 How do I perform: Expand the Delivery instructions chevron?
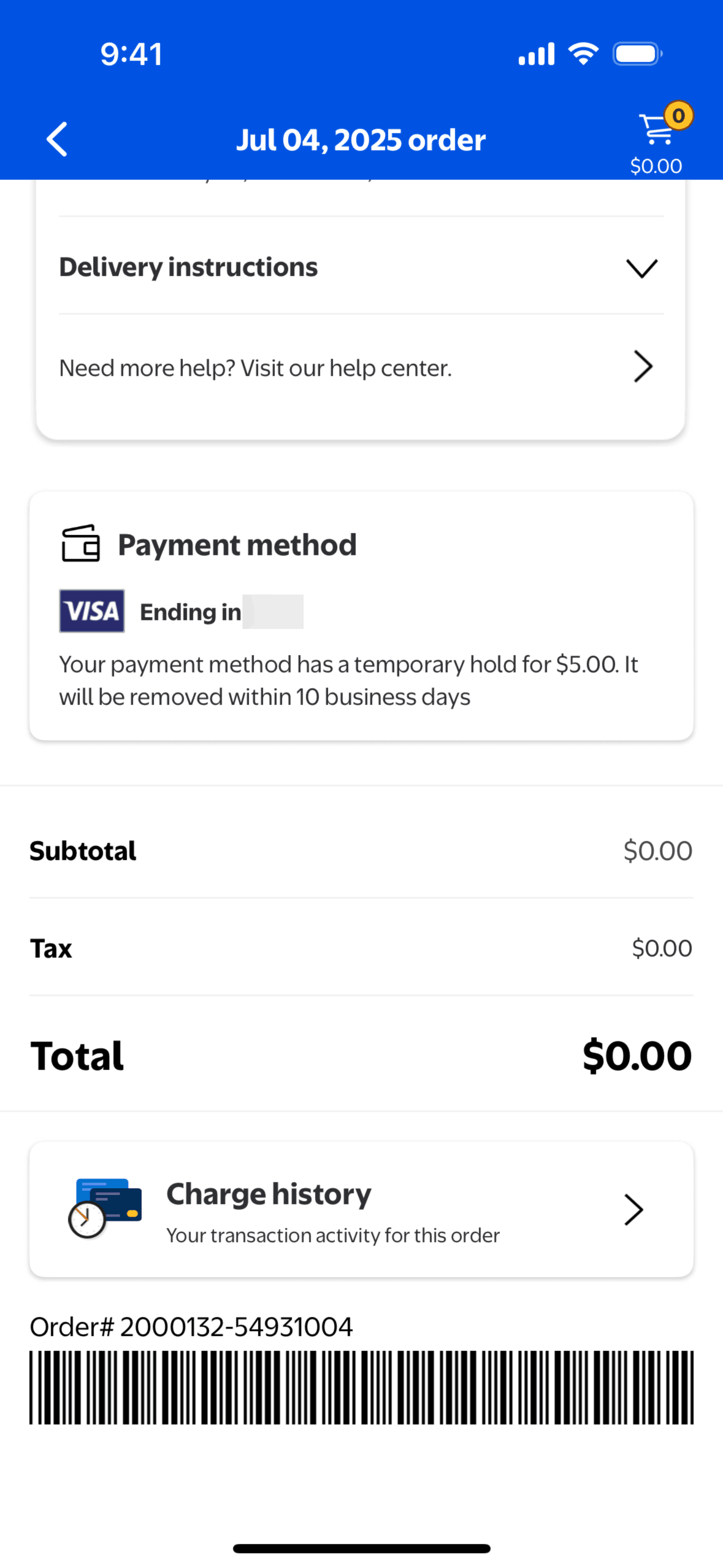[x=641, y=267]
